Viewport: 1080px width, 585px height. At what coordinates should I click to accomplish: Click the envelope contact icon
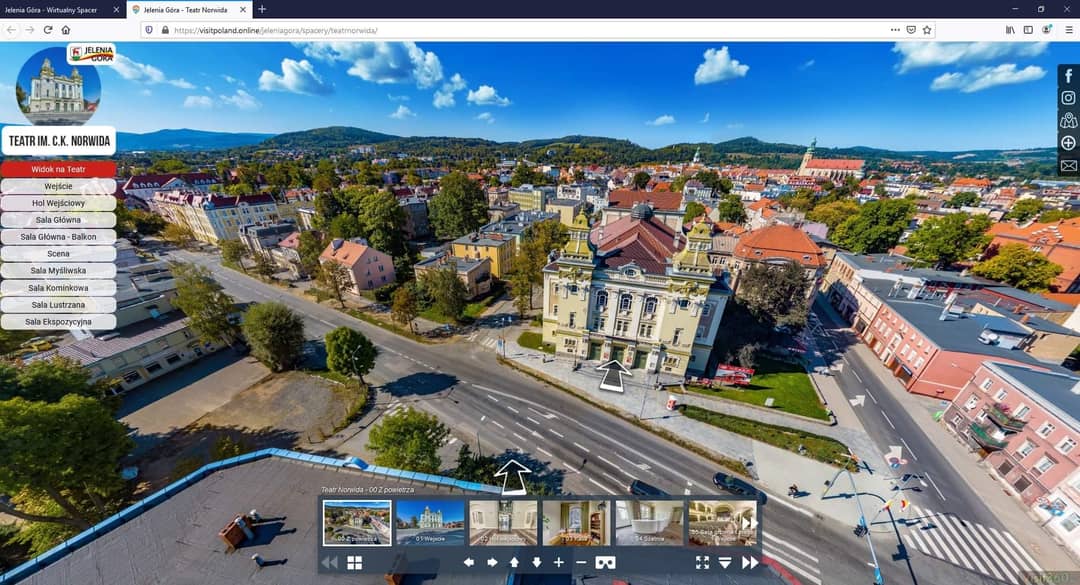click(x=1068, y=165)
